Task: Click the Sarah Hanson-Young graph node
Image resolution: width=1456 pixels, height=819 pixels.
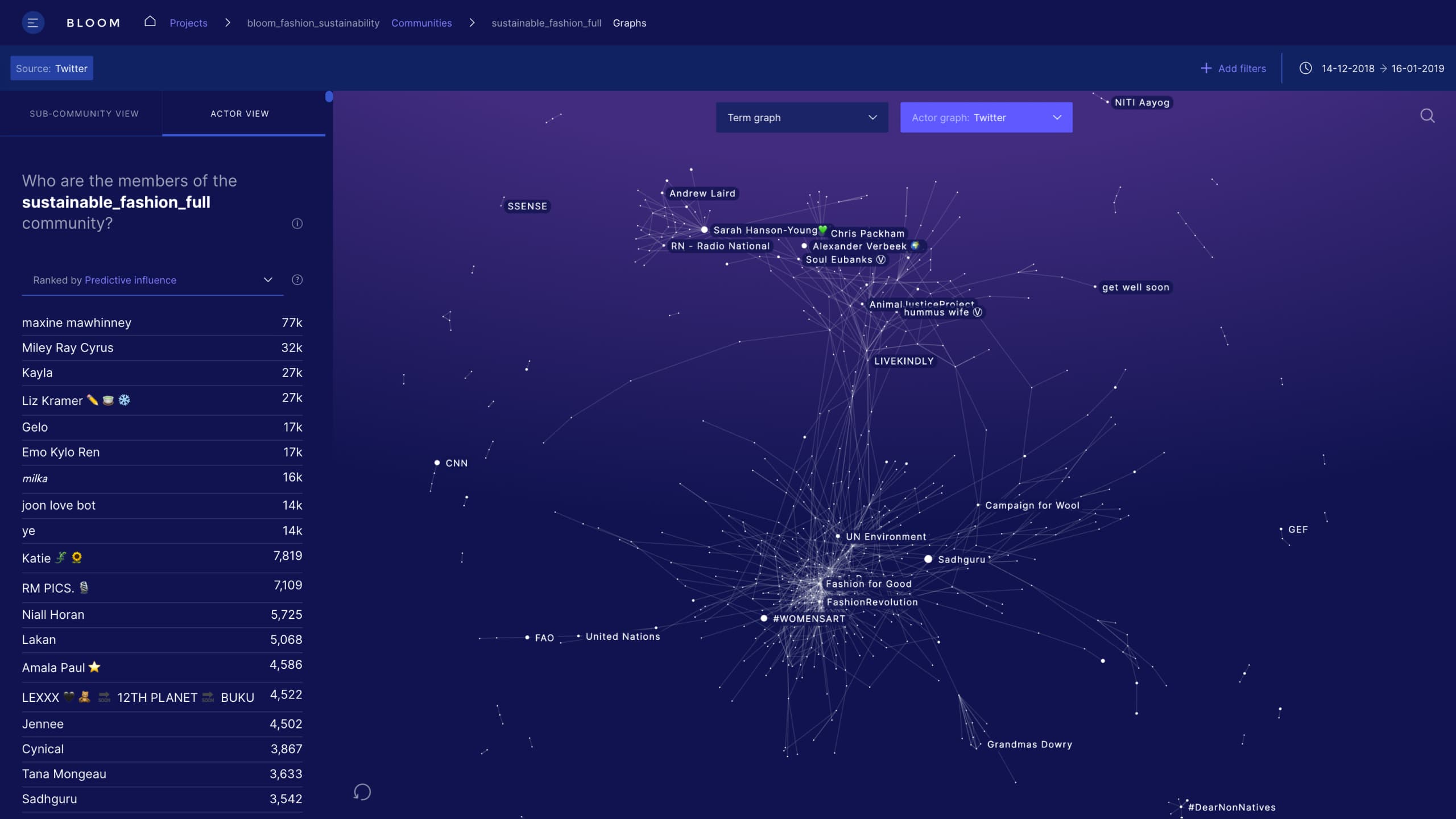Action: pos(704,230)
